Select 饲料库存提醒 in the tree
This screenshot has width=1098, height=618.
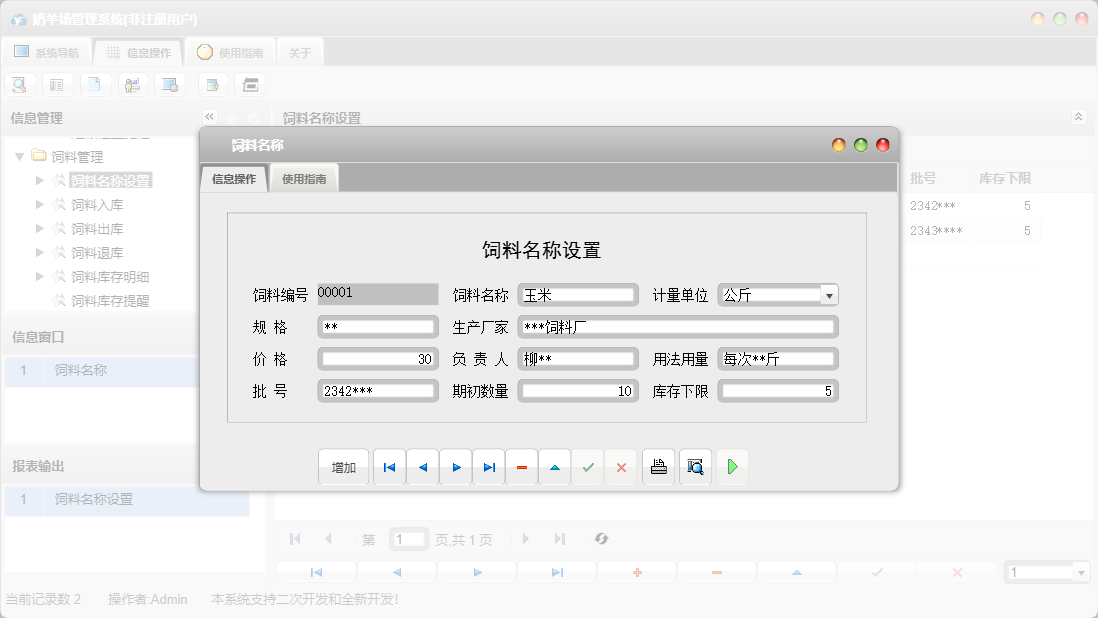point(110,301)
